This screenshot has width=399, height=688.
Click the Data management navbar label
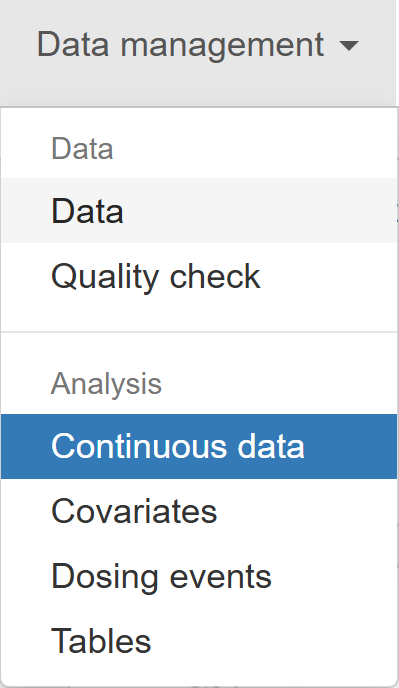(x=180, y=45)
